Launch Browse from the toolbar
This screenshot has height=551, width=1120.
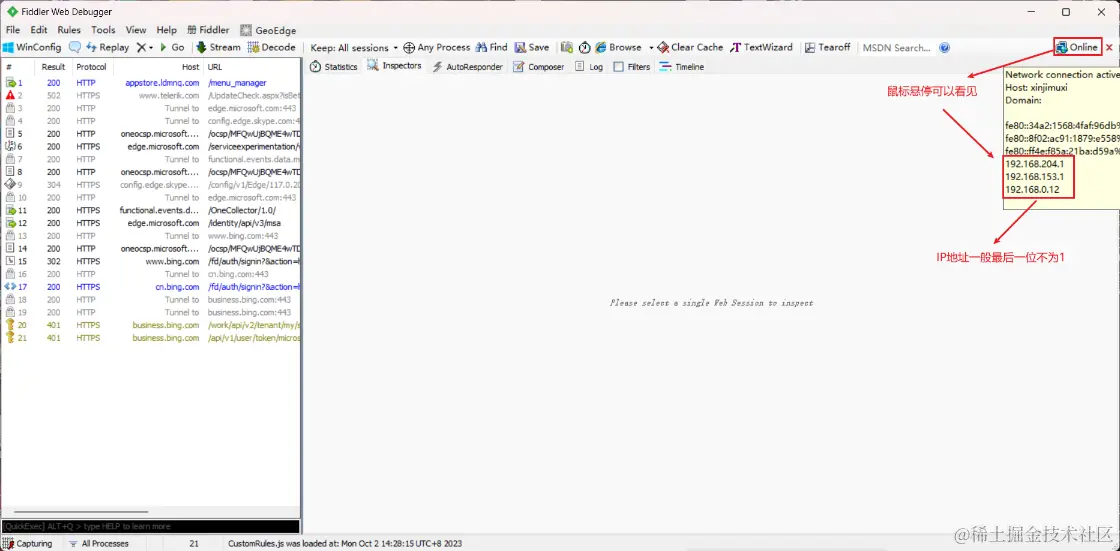(x=619, y=47)
